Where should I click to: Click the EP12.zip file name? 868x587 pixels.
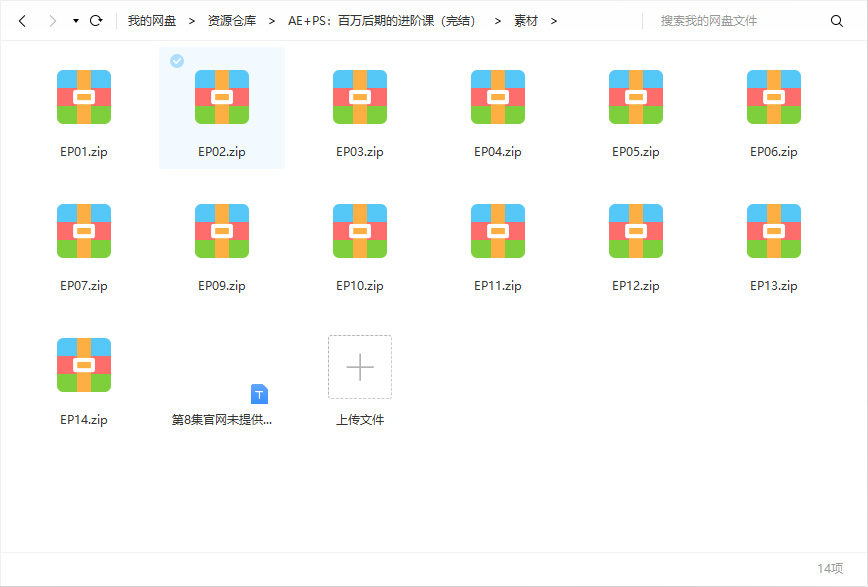636,286
